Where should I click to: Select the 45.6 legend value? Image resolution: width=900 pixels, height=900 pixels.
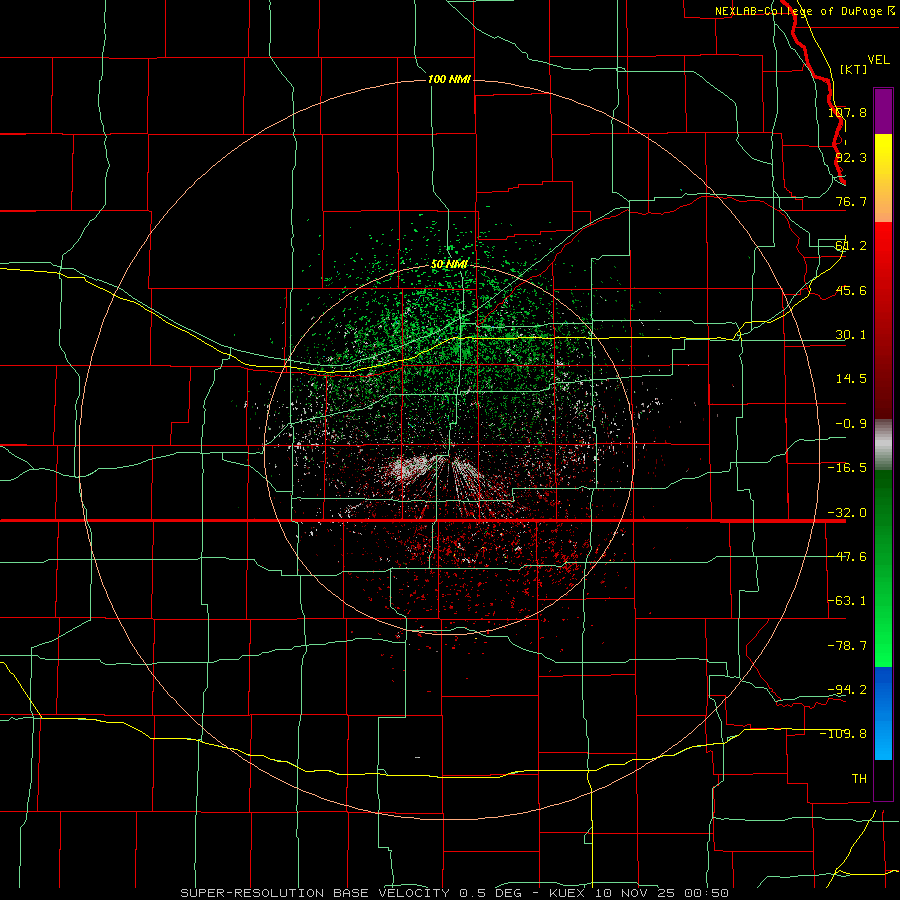pyautogui.click(x=851, y=290)
